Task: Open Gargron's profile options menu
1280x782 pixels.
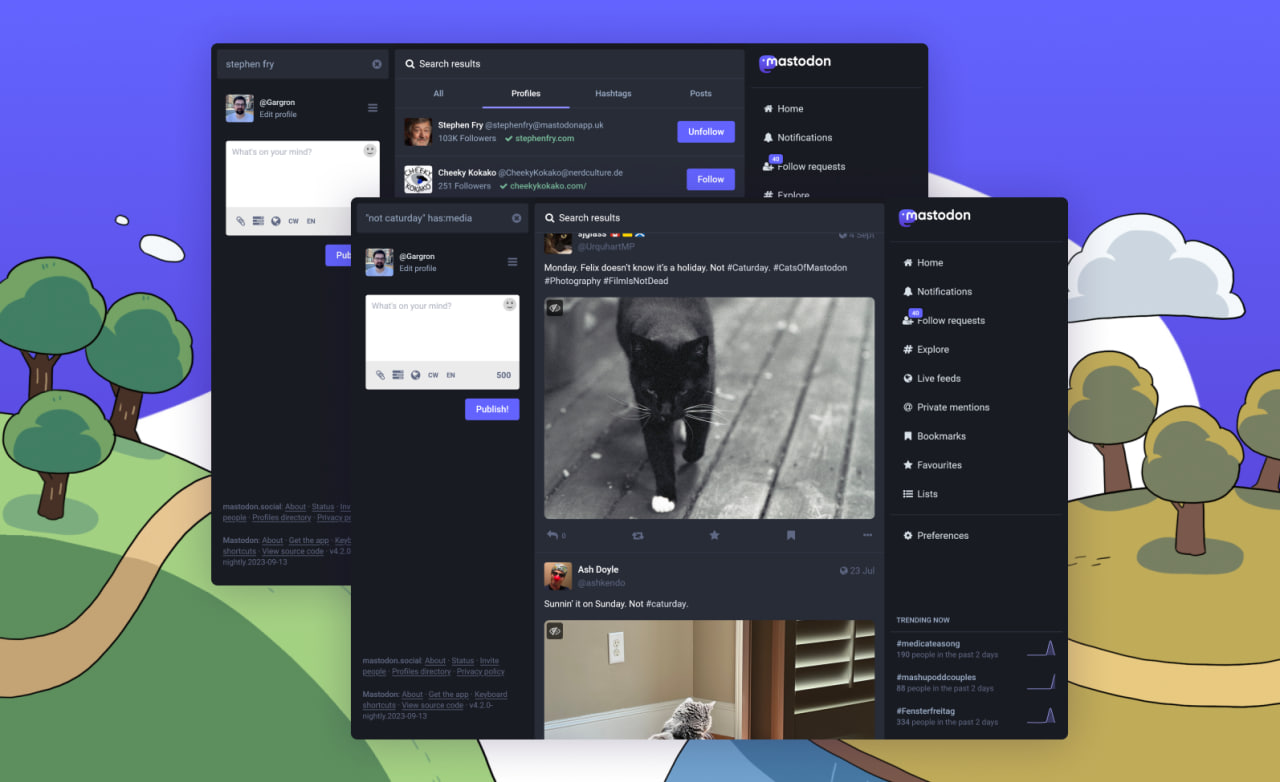Action: pyautogui.click(x=513, y=262)
